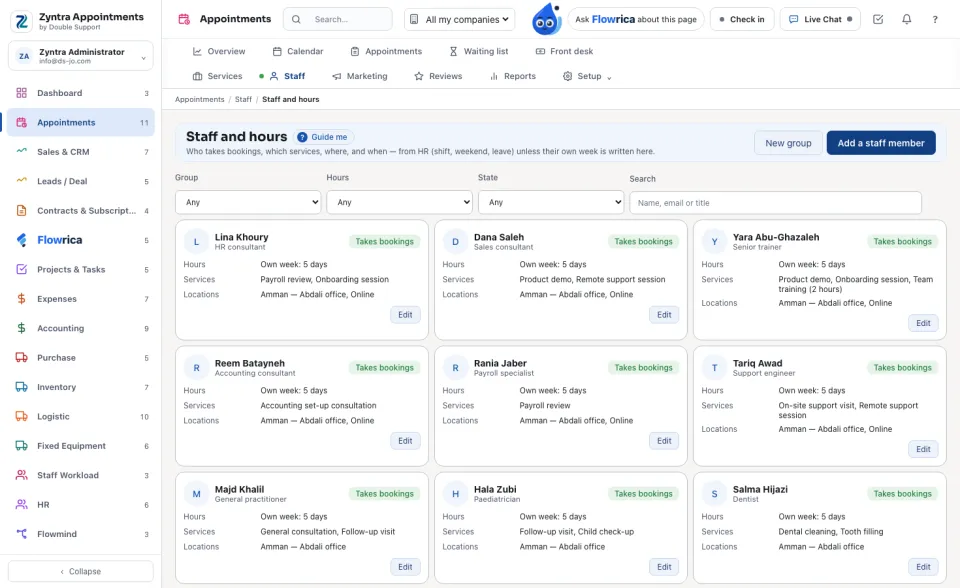
Task: Click the top Search box
Action: 338,19
